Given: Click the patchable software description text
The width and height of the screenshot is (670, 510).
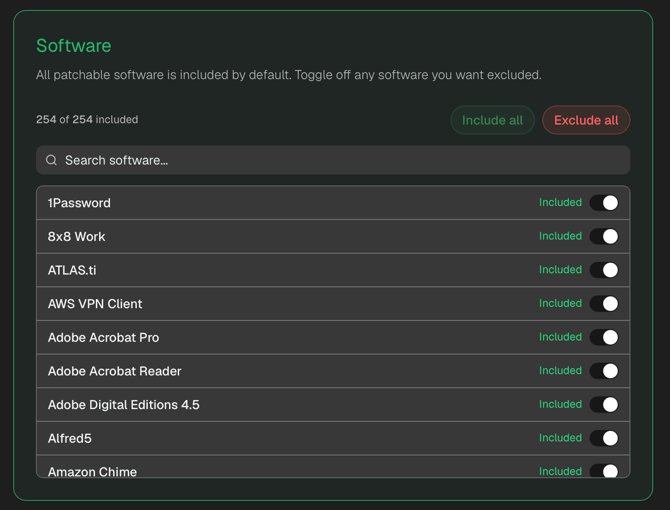Looking at the screenshot, I should (x=289, y=75).
